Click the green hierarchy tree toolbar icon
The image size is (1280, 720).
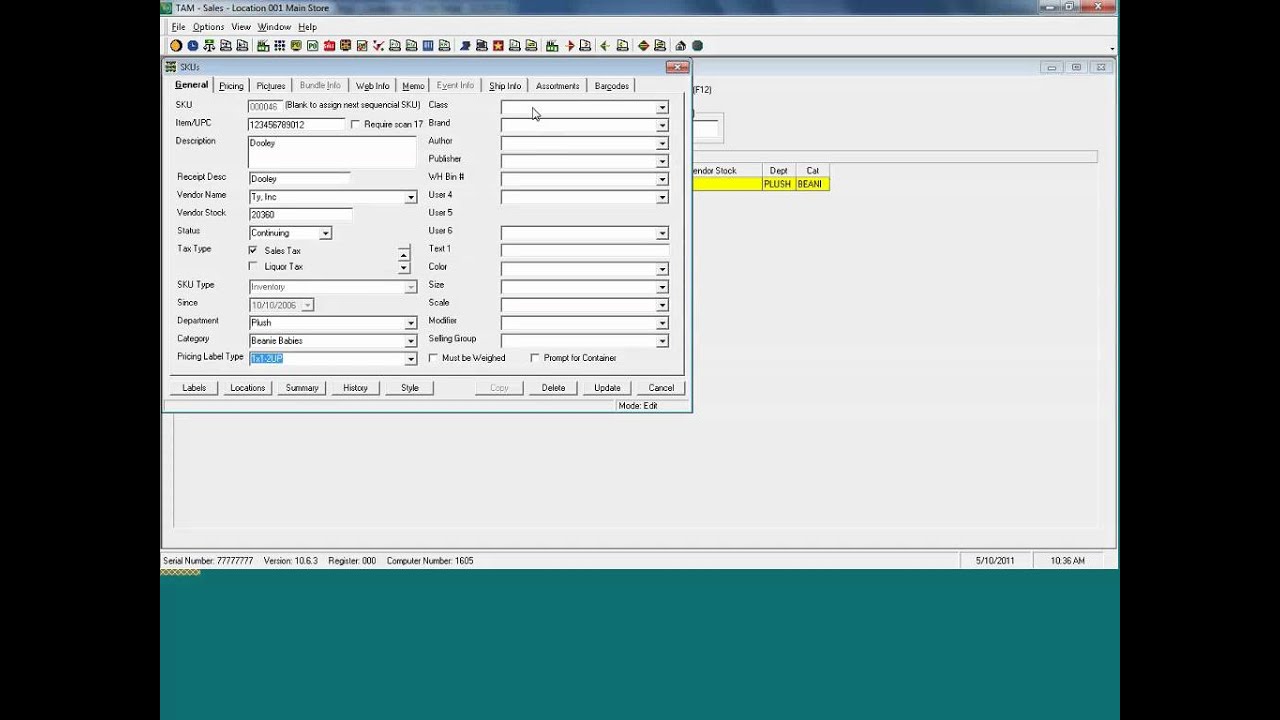pos(209,46)
